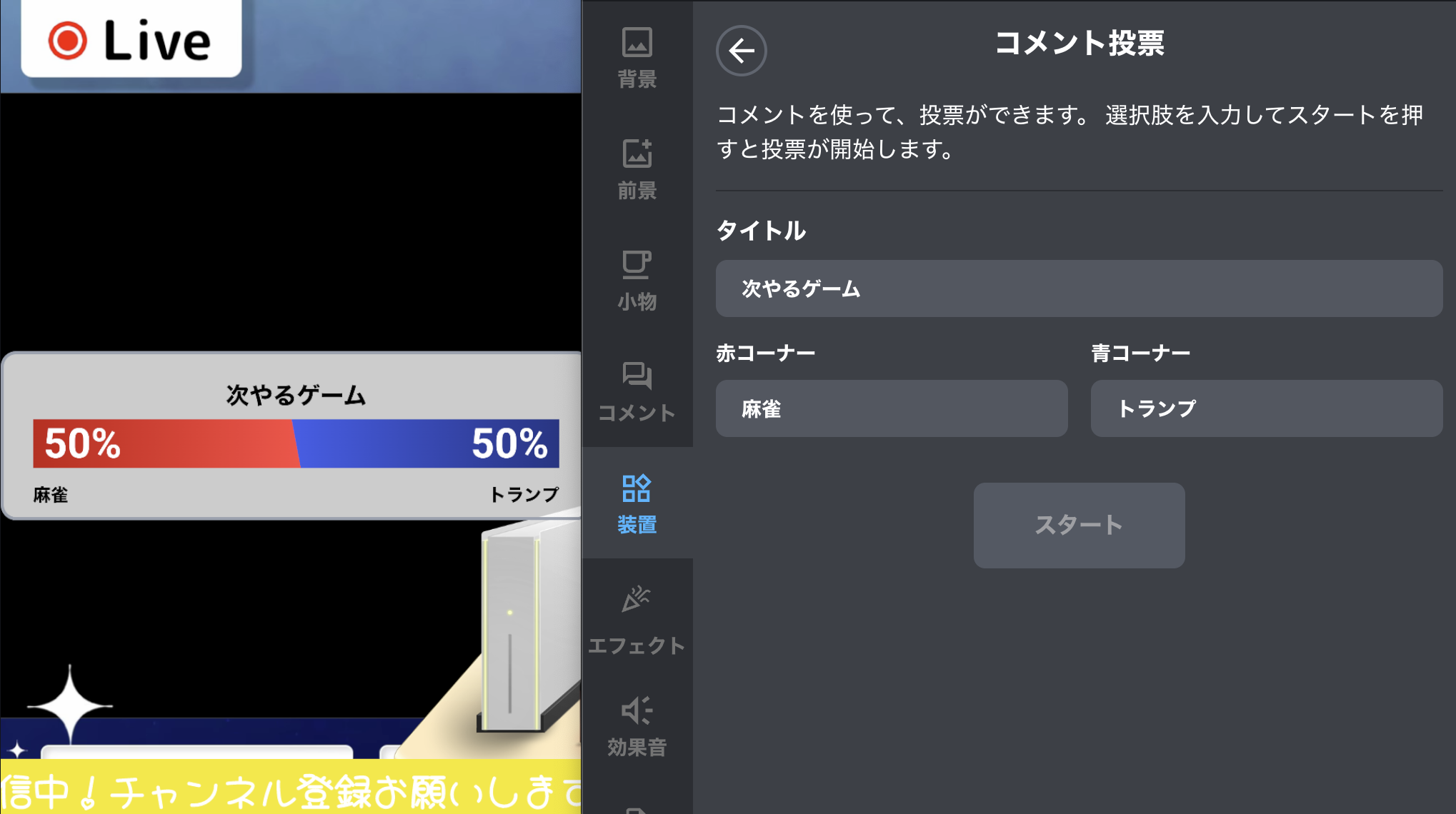1456x814 pixels.
Task: Edit the 青コーナー input field トランプ
Action: [1266, 408]
